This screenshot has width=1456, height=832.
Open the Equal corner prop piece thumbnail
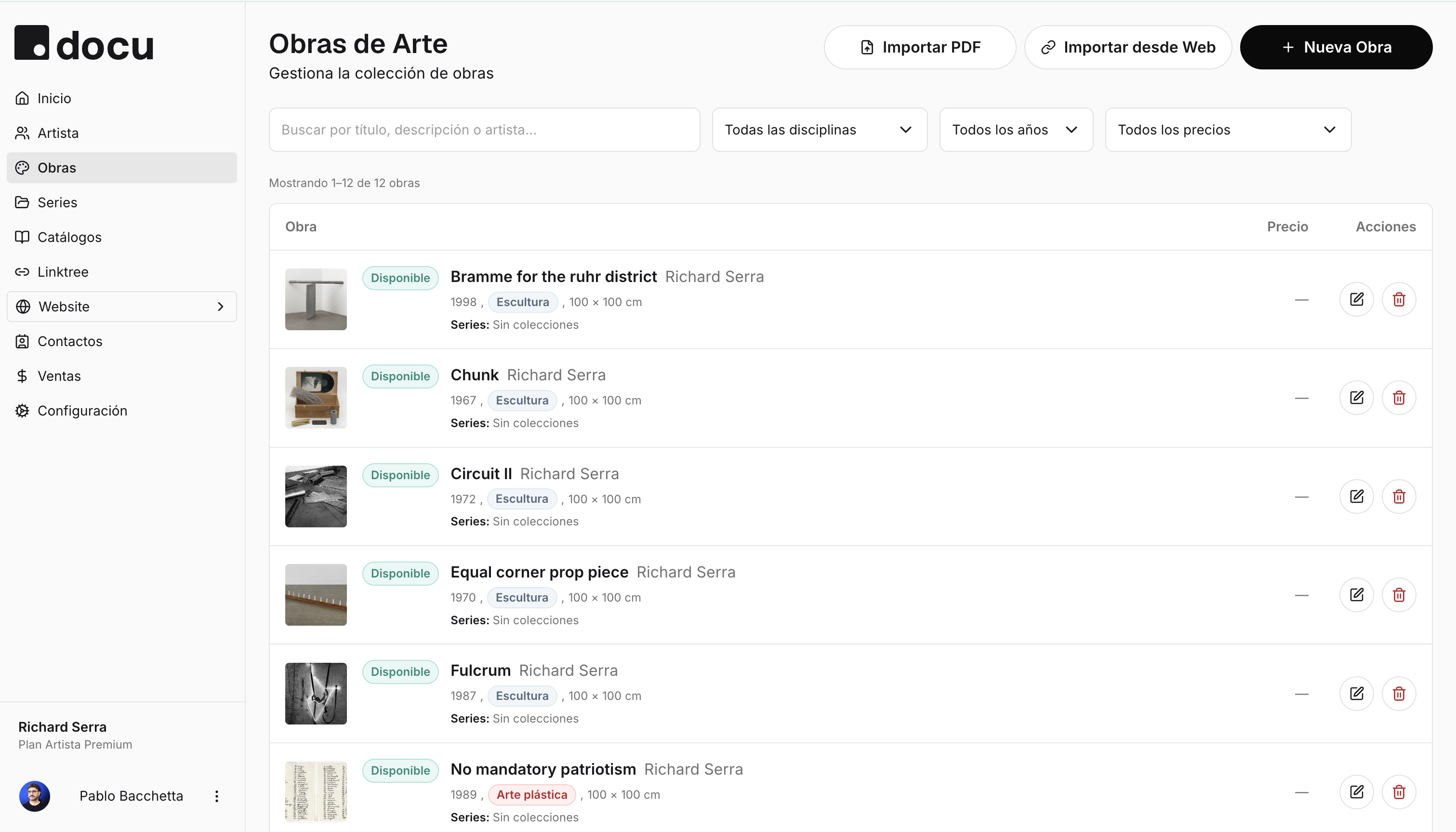[x=316, y=595]
